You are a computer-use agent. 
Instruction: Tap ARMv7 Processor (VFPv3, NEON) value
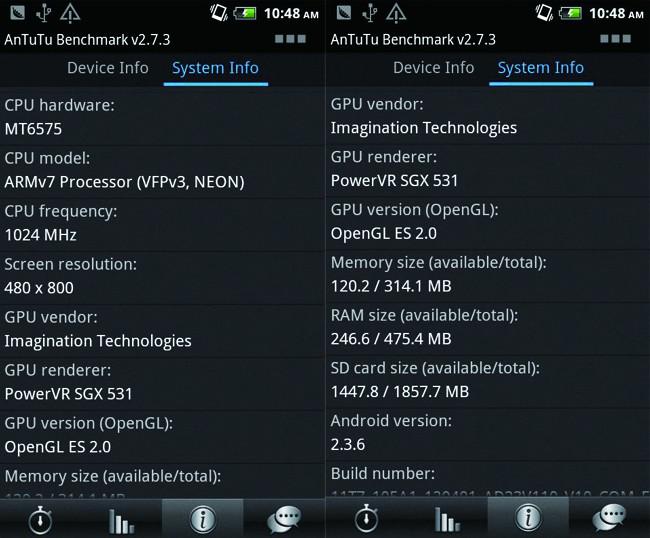pos(125,182)
